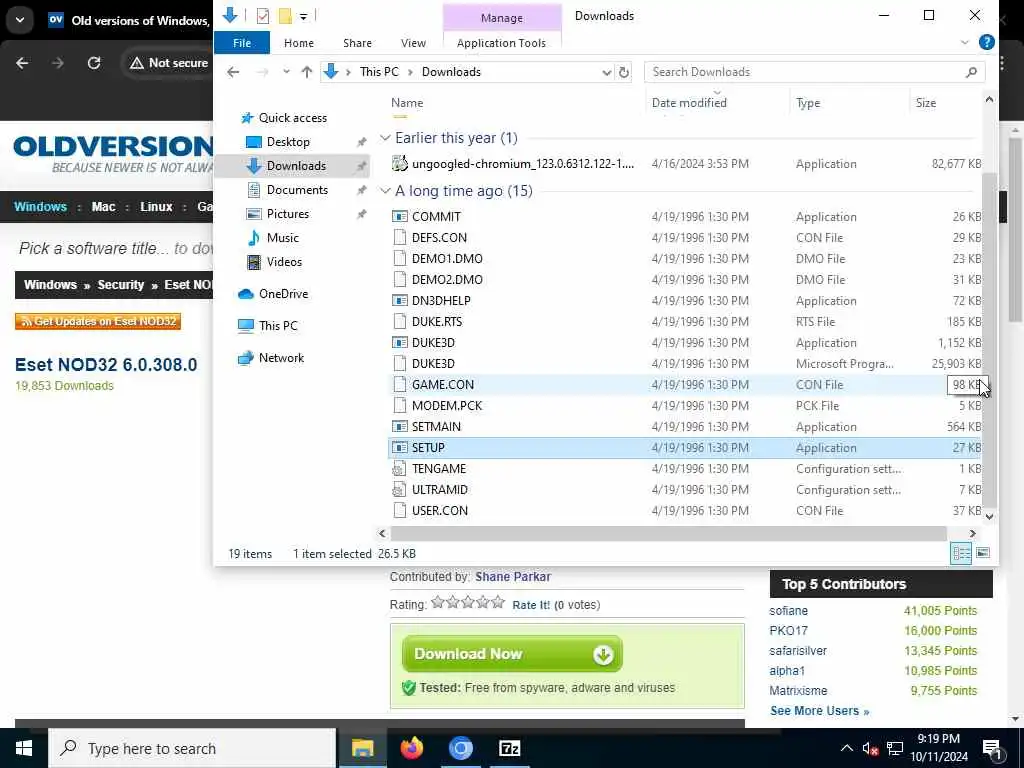The width and height of the screenshot is (1024, 768).
Task: Click vertical scrollbar down arrow in file list
Action: click(989, 517)
